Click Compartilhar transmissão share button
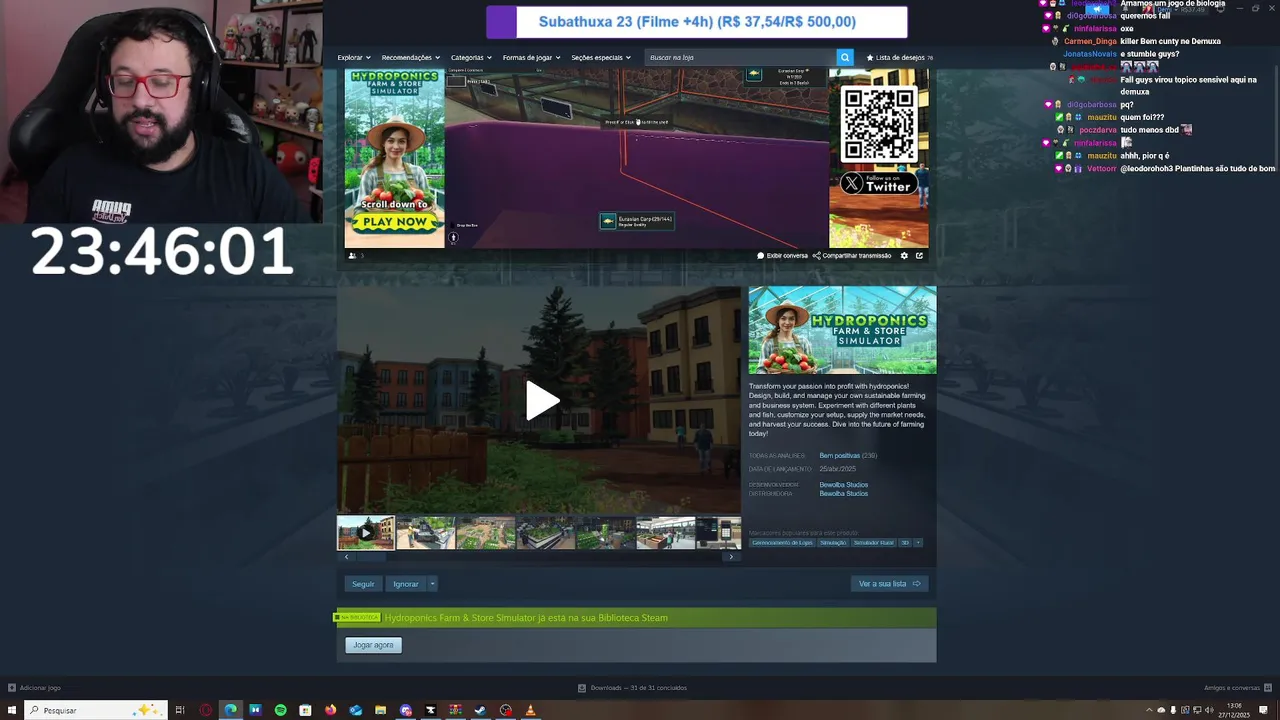Screen dimensions: 1280x720 [852, 255]
